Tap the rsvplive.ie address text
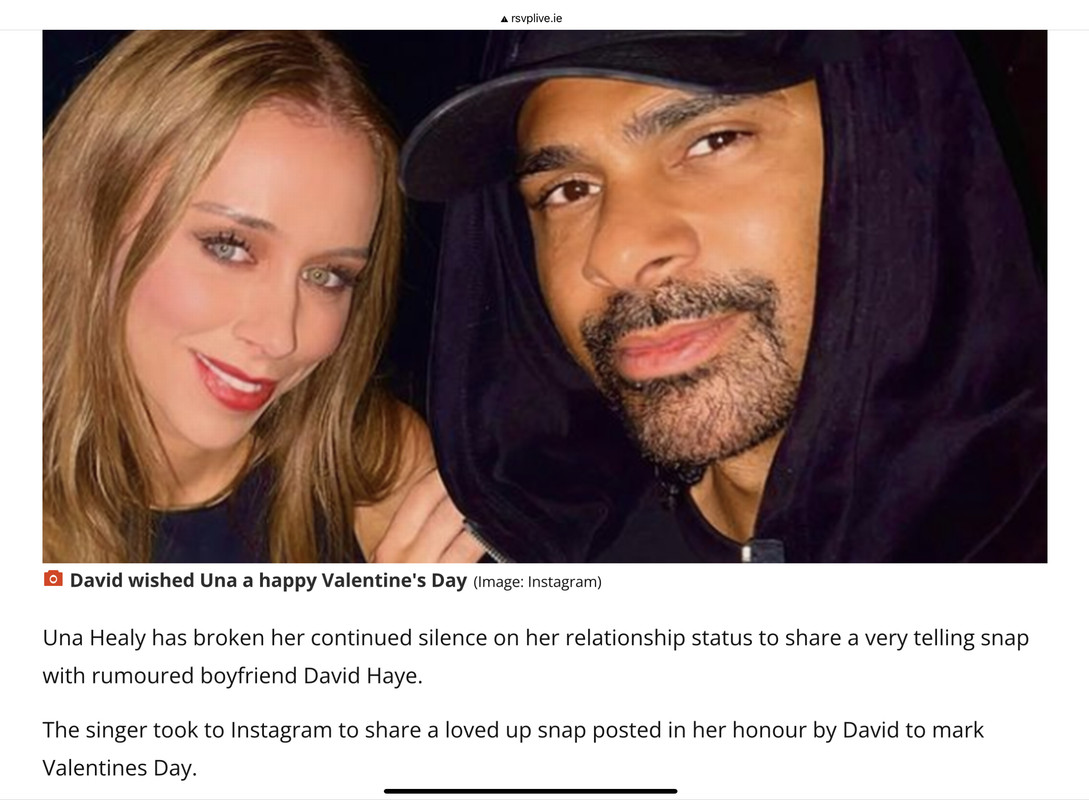Image resolution: width=1089 pixels, height=800 pixels. (536, 18)
